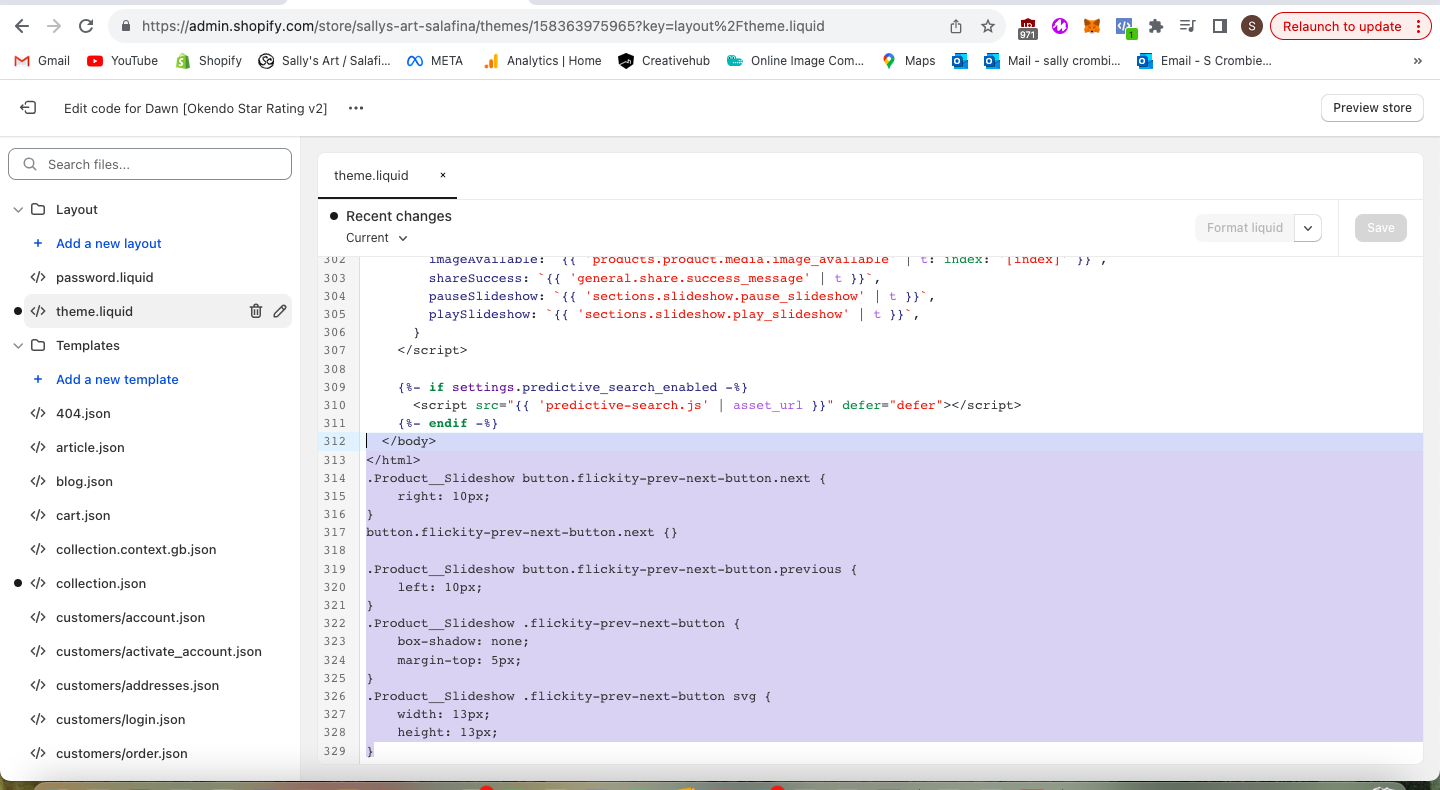Open the three-dots menu beside theme title
The image size is (1440, 790).
(x=356, y=108)
